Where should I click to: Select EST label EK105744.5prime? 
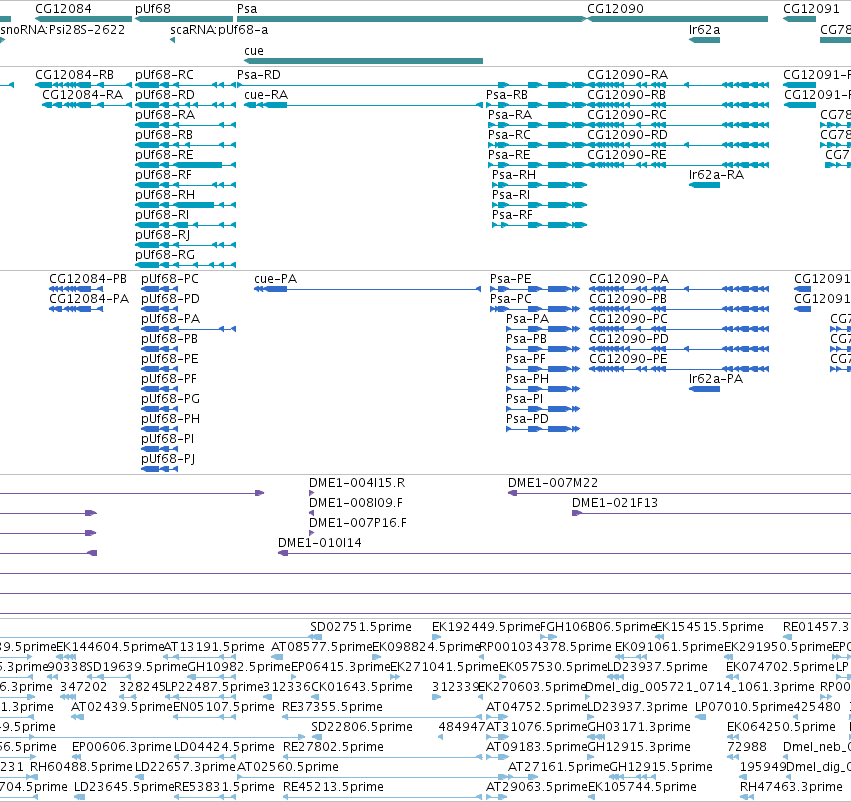tap(643, 786)
